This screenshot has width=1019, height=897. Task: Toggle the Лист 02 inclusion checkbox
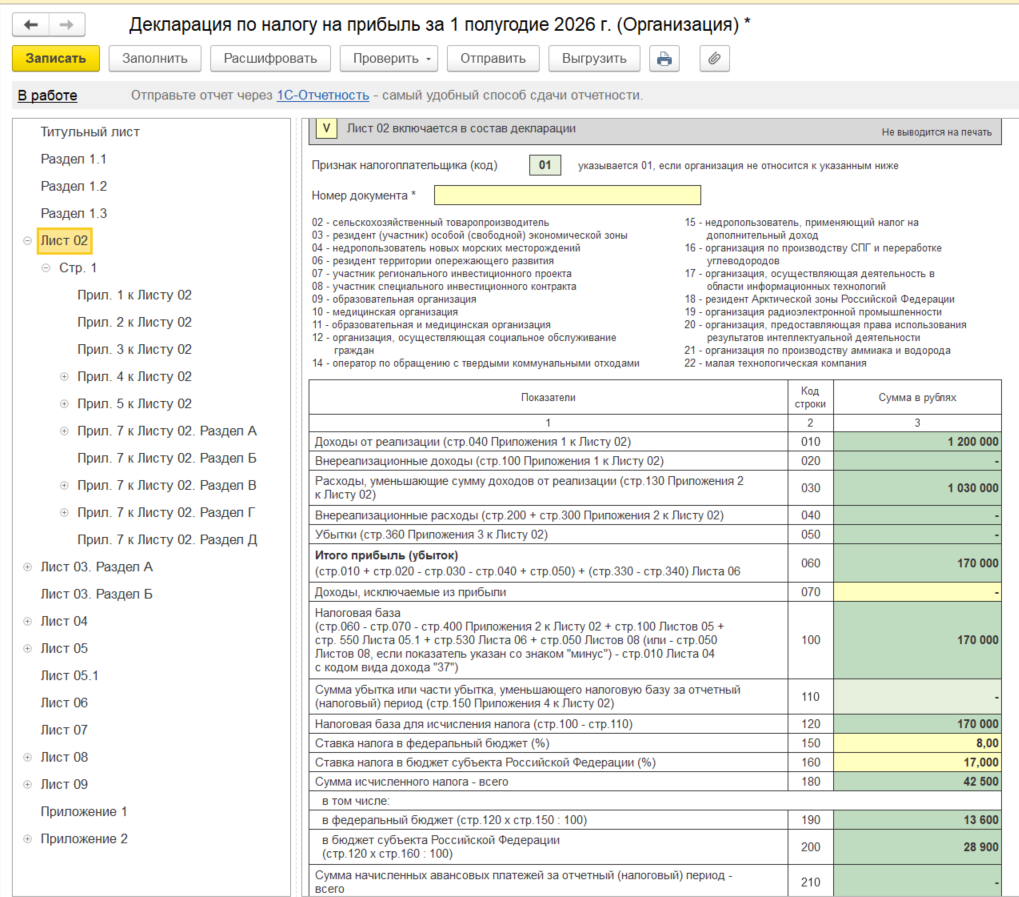326,128
